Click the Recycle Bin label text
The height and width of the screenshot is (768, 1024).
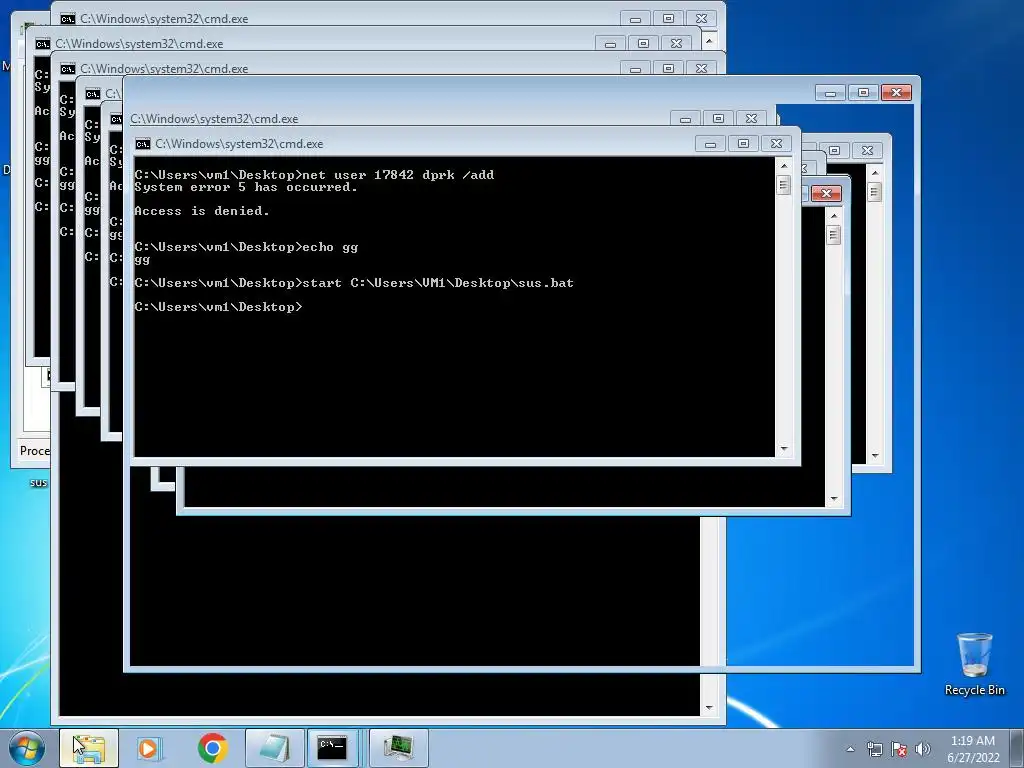point(974,690)
